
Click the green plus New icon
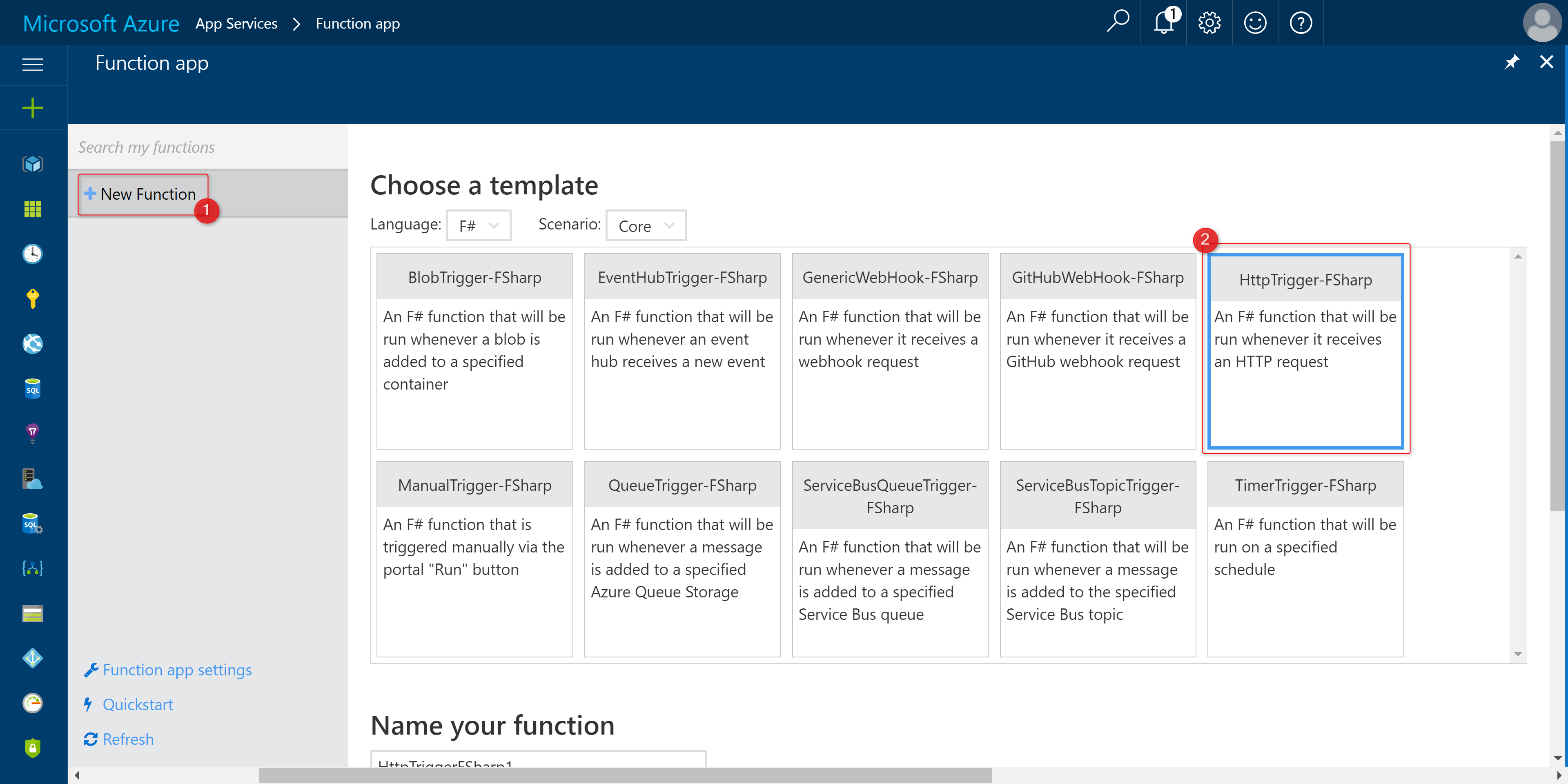pyautogui.click(x=32, y=108)
